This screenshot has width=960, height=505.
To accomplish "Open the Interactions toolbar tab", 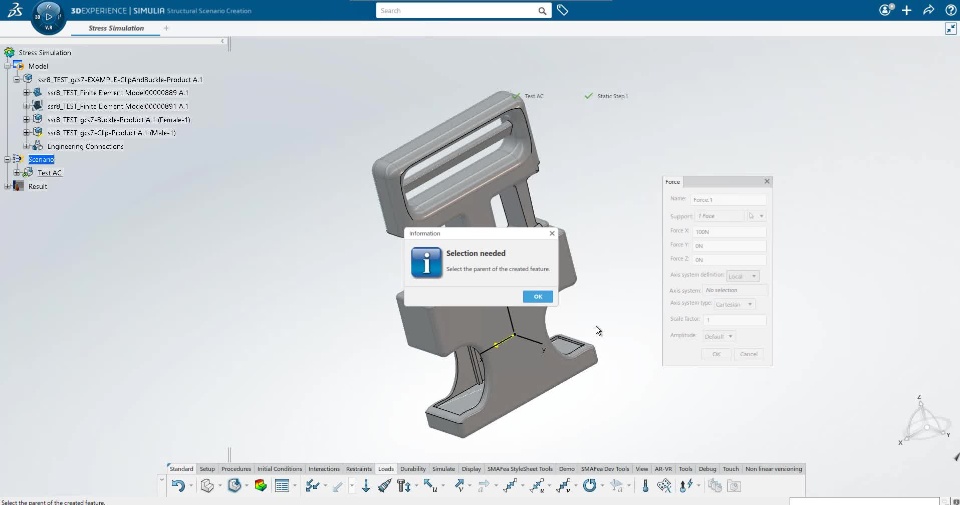I will tap(324, 469).
